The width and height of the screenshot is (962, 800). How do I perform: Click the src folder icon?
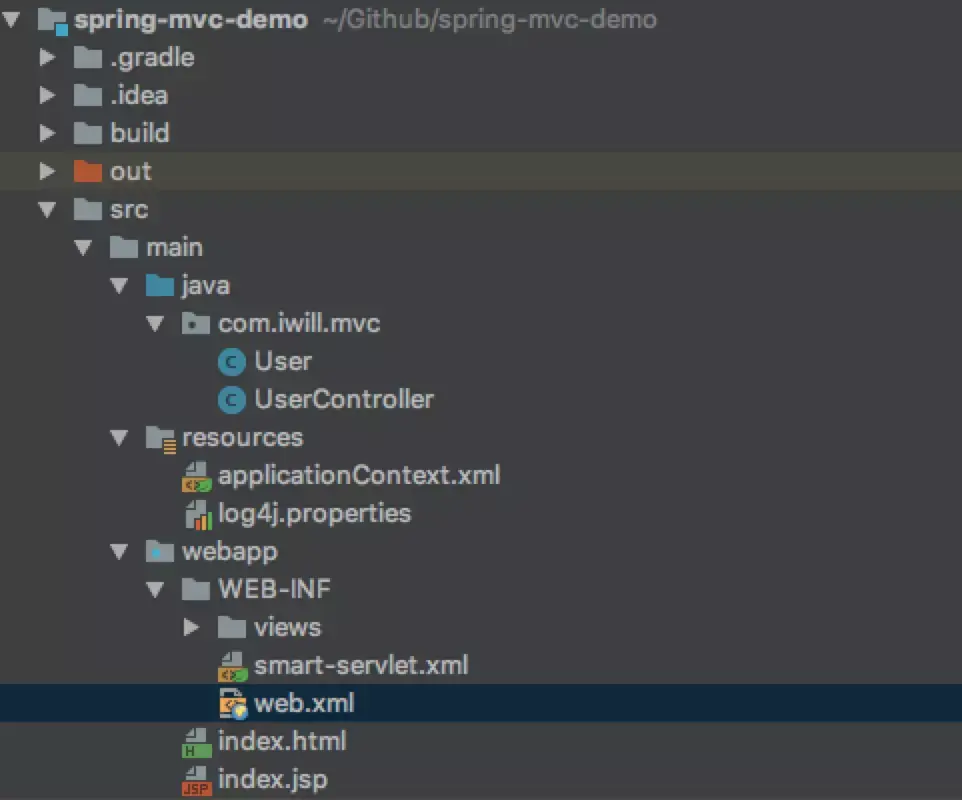pos(88,210)
